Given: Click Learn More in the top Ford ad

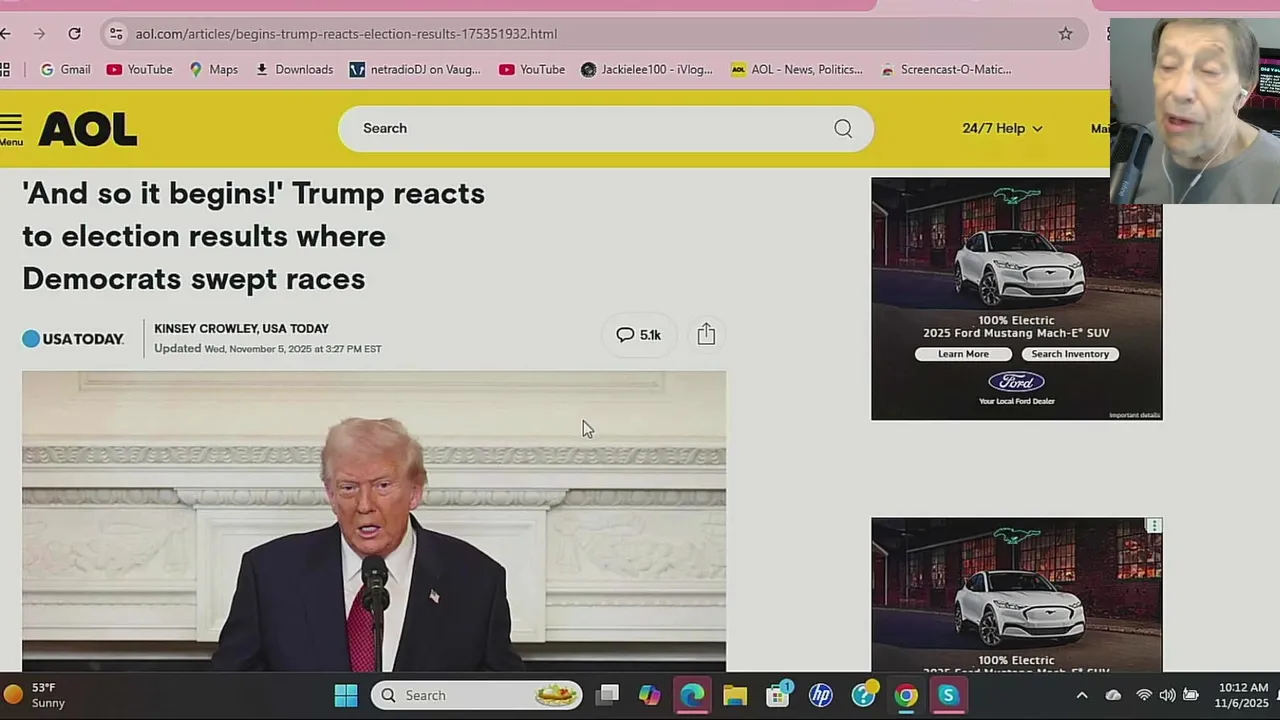Looking at the screenshot, I should point(963,354).
